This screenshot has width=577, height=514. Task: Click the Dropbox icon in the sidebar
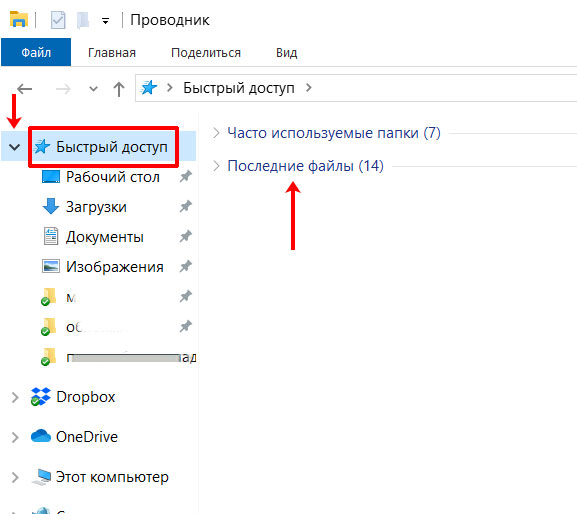click(40, 397)
